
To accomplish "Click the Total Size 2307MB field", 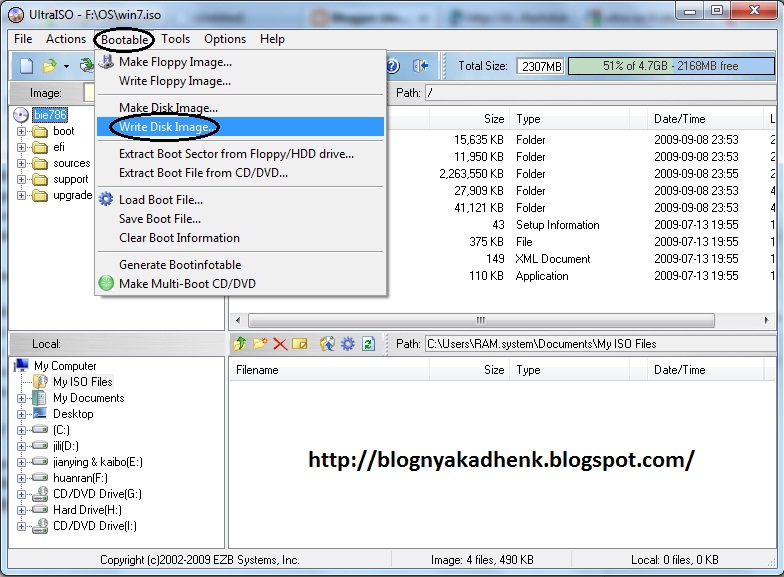I will pos(540,66).
